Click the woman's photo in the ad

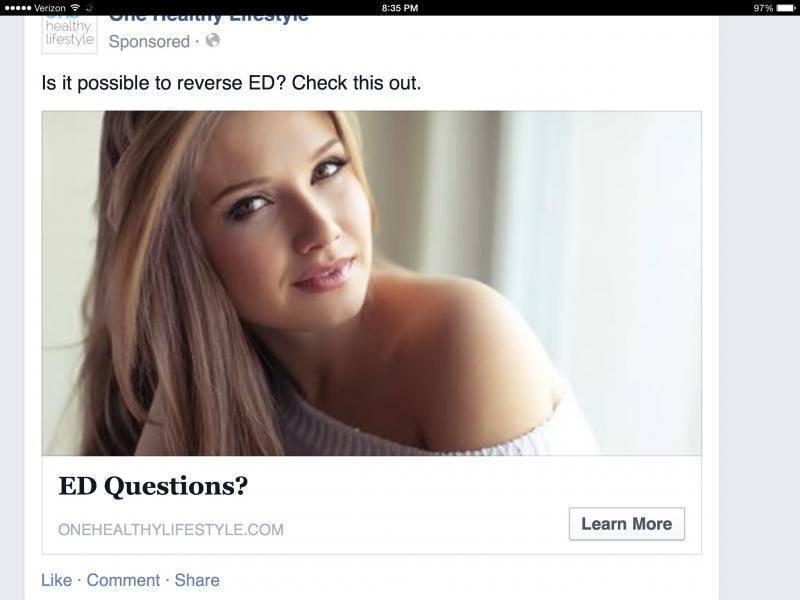click(371, 283)
